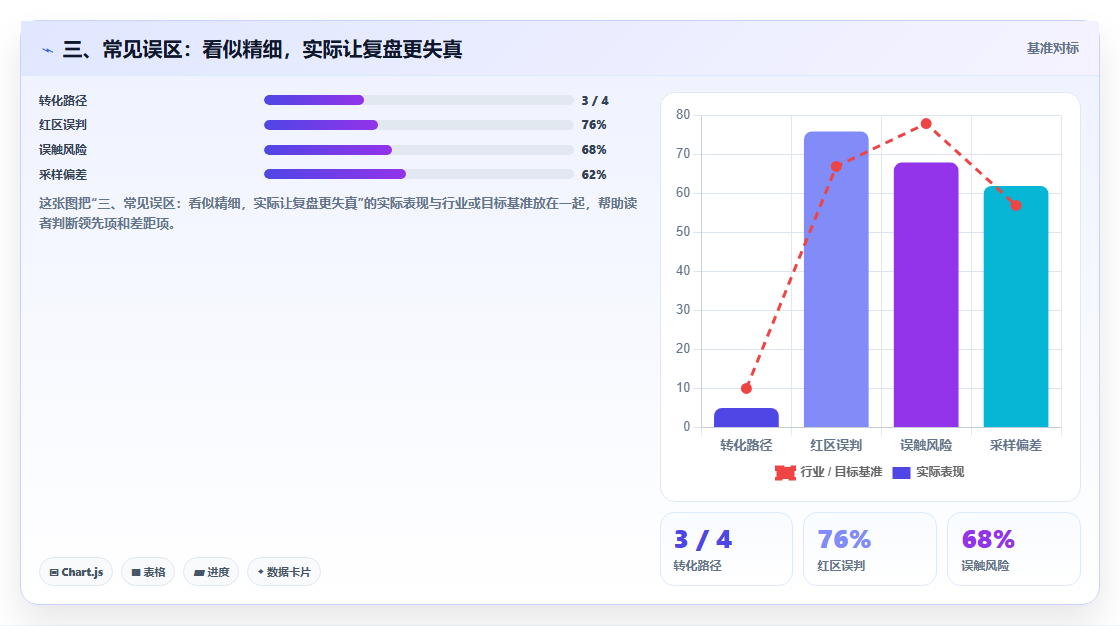The width and height of the screenshot is (1120, 626).
Task: Click the Chart.js tag chip
Action: (76, 572)
